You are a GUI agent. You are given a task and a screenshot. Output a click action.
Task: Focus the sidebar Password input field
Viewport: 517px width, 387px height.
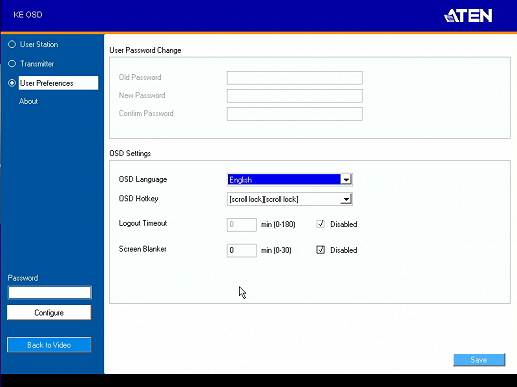point(49,292)
